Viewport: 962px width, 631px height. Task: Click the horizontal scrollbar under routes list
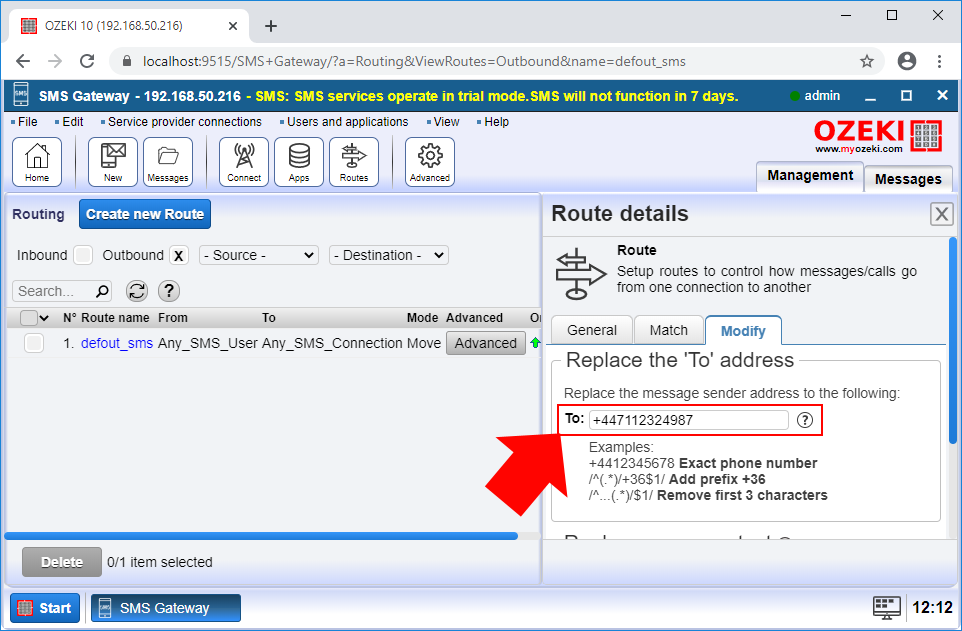pos(261,536)
